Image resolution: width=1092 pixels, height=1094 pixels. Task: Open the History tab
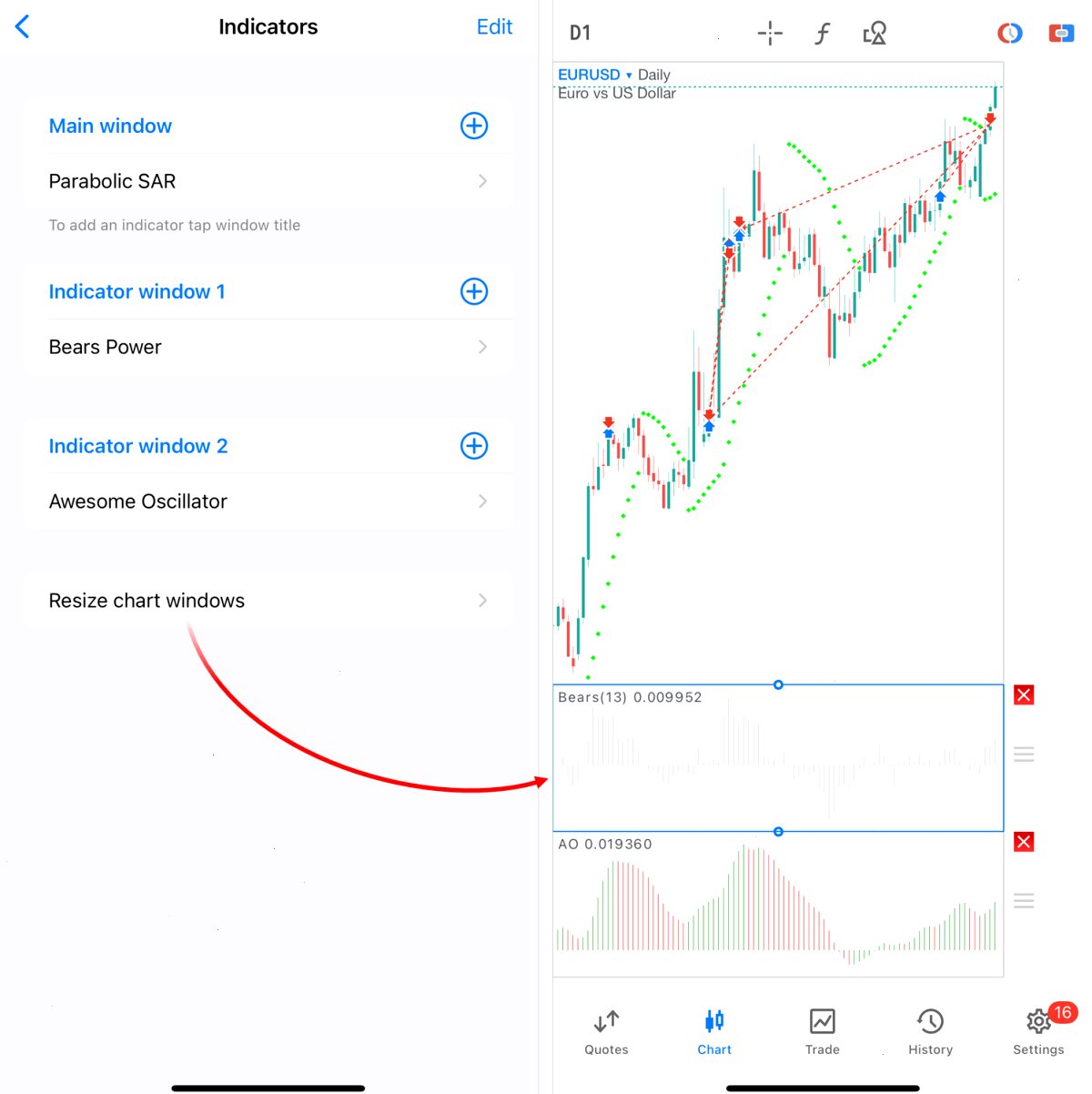click(x=930, y=1032)
